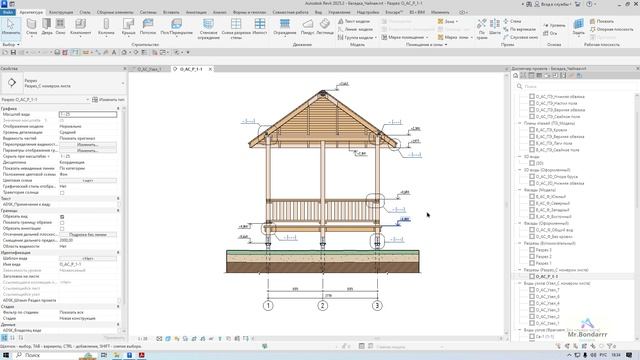Select the Ramp (Пандус) tool

click(x=307, y=27)
